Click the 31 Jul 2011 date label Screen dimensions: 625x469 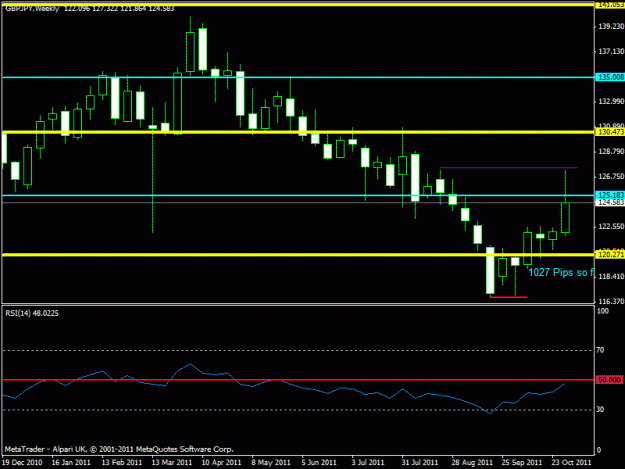tap(420, 462)
